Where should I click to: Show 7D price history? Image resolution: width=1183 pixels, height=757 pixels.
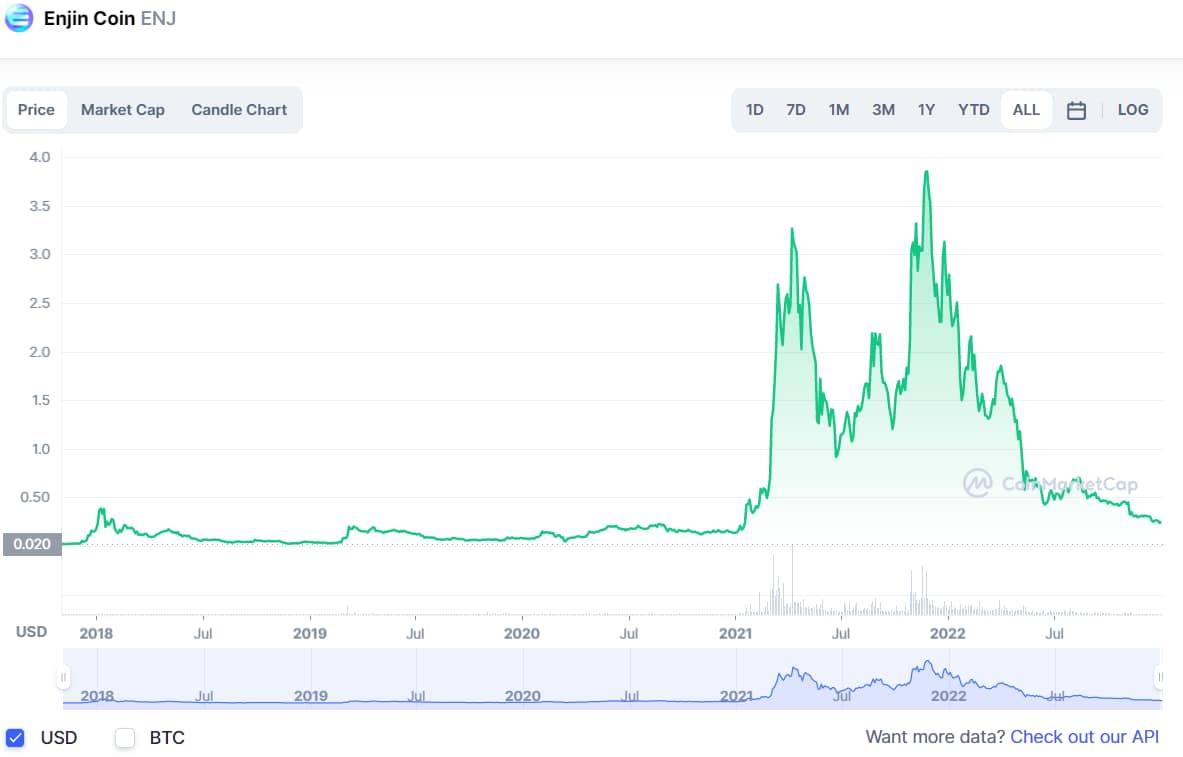795,110
